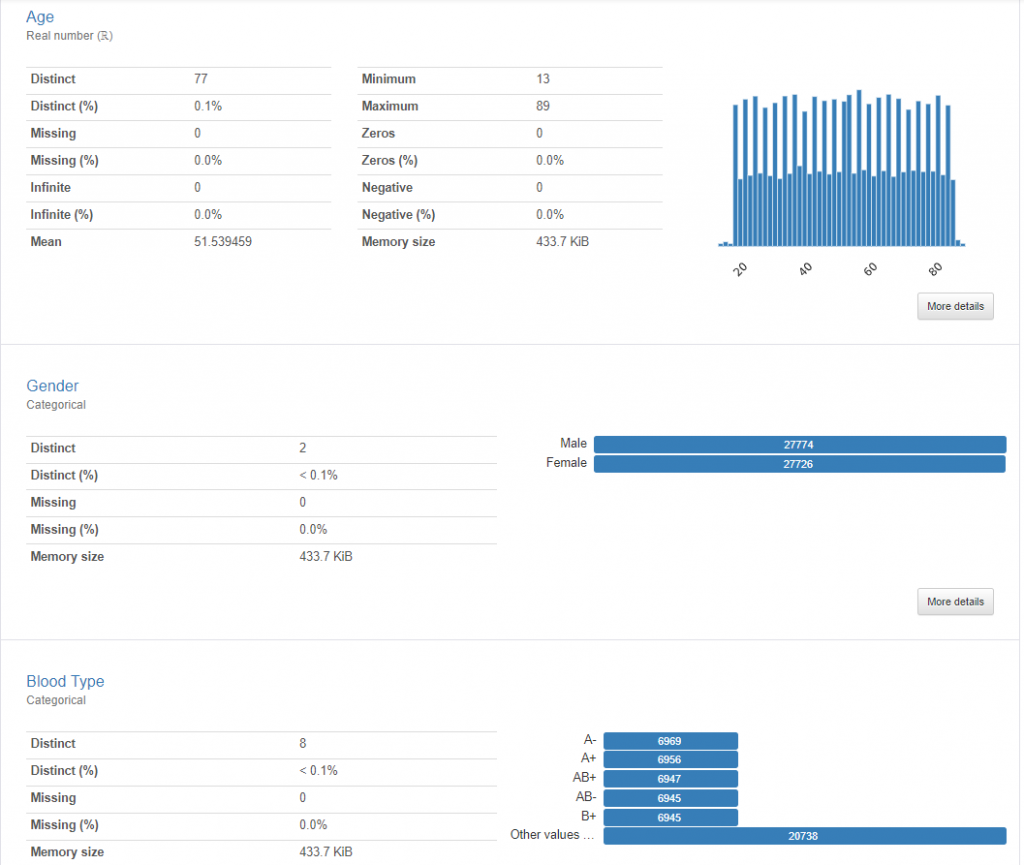Select the A- blood type bar 6969

coord(670,741)
